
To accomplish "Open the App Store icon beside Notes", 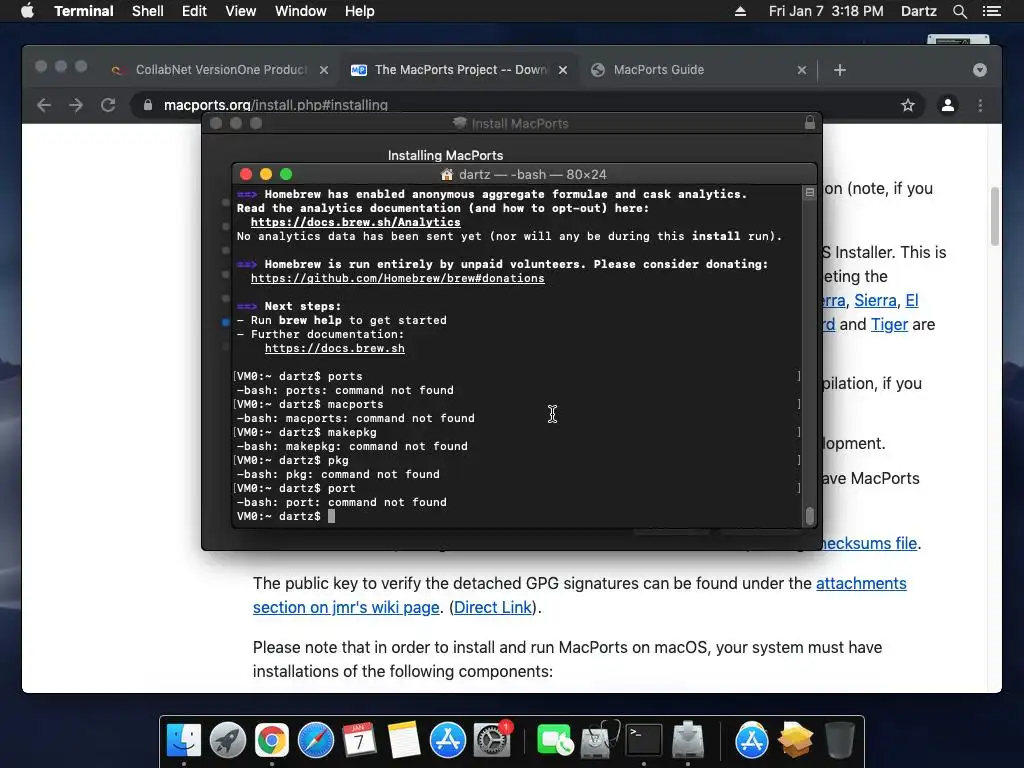I will [447, 741].
